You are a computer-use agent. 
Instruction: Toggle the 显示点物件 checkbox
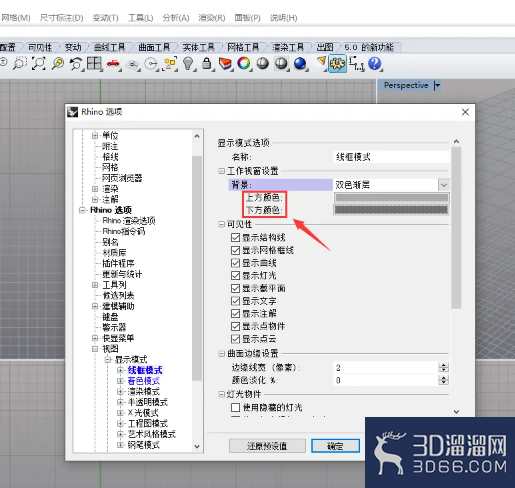[x=235, y=326]
